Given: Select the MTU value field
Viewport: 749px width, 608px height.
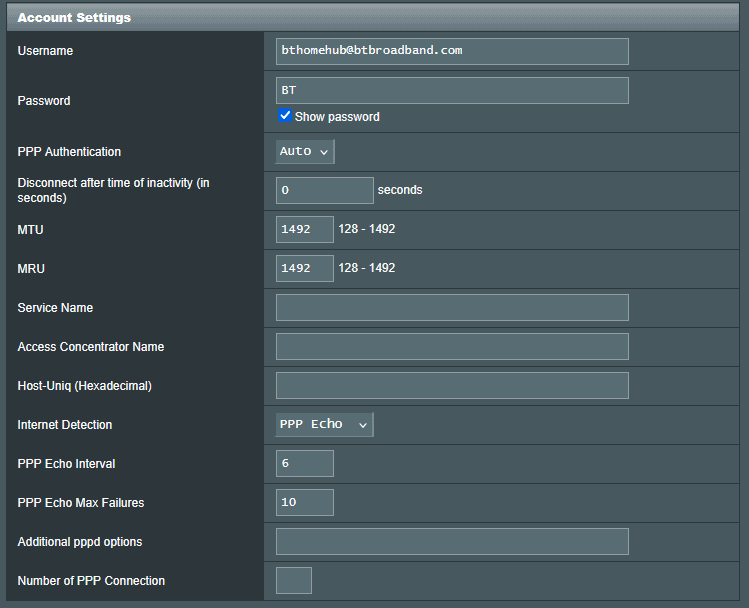Looking at the screenshot, I should tap(304, 229).
